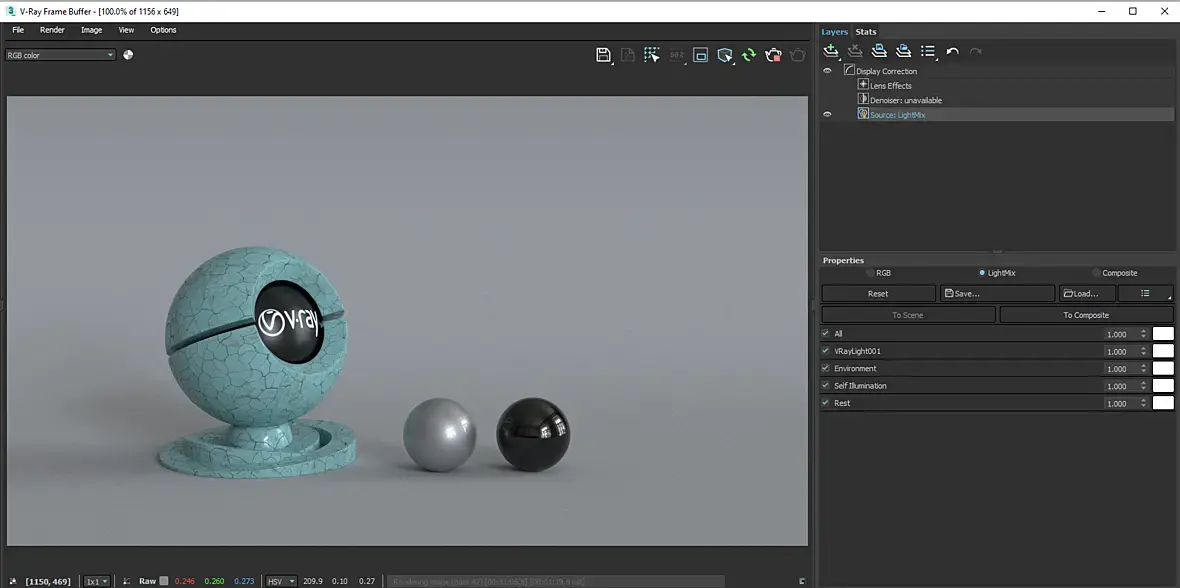Viewport: 1180px width, 588px height.
Task: Uncheck the VRayLight001 checkbox
Action: click(x=826, y=350)
